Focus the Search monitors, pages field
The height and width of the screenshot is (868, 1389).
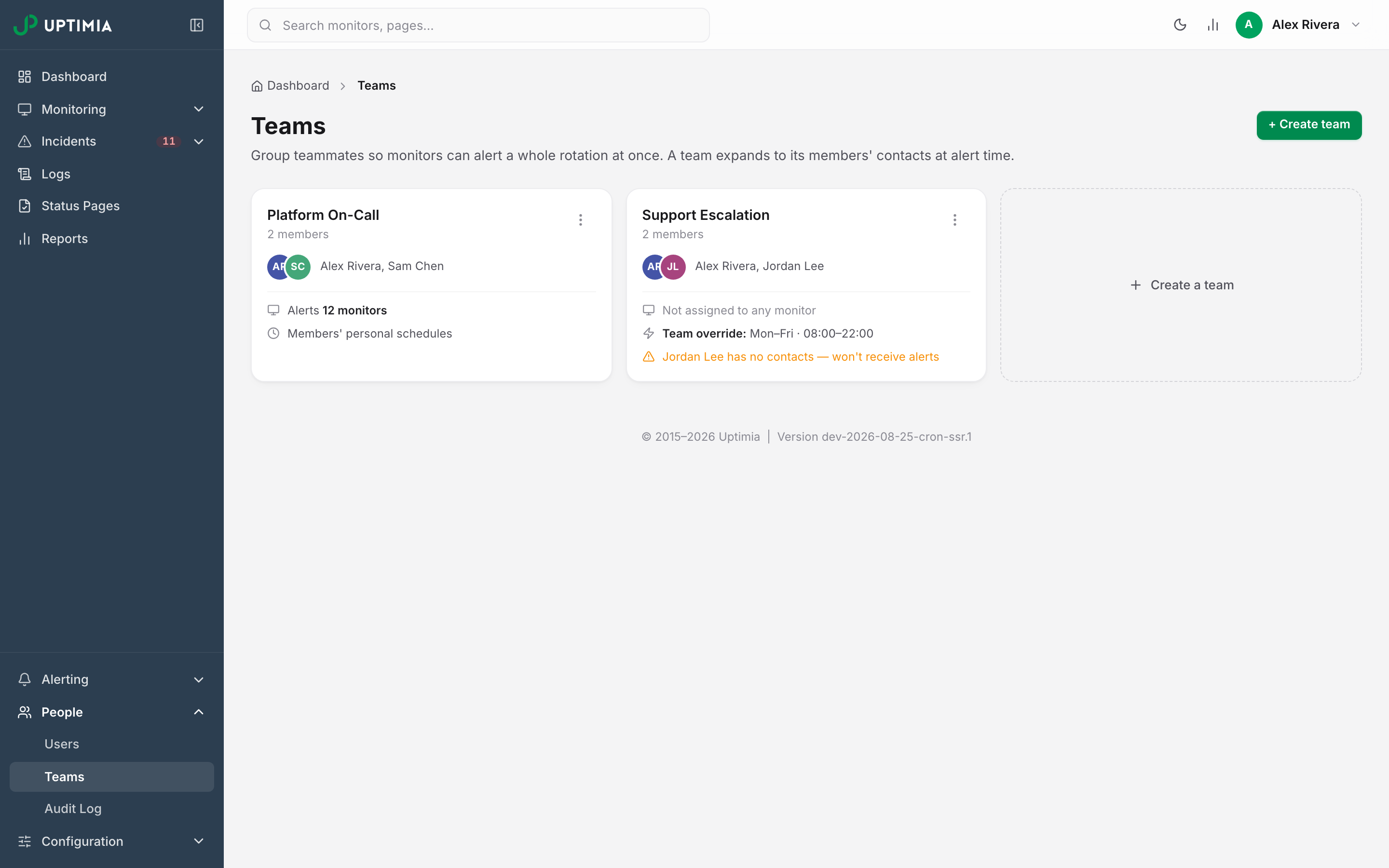[478, 25]
